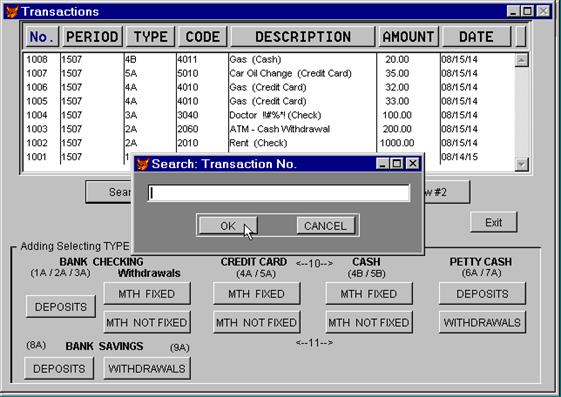Click 'Rent (Check)' description

(x=258, y=143)
